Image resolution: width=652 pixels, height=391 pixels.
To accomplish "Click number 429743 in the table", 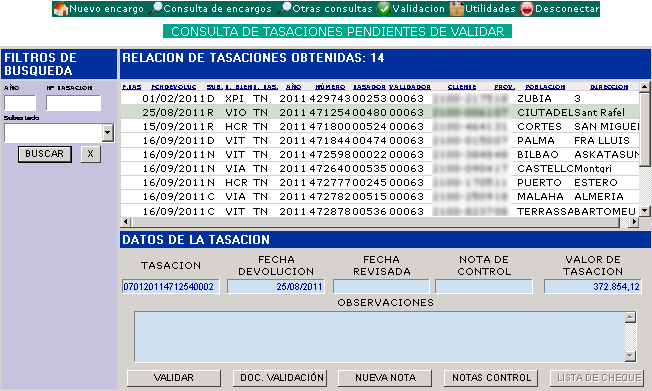I will 330,99.
